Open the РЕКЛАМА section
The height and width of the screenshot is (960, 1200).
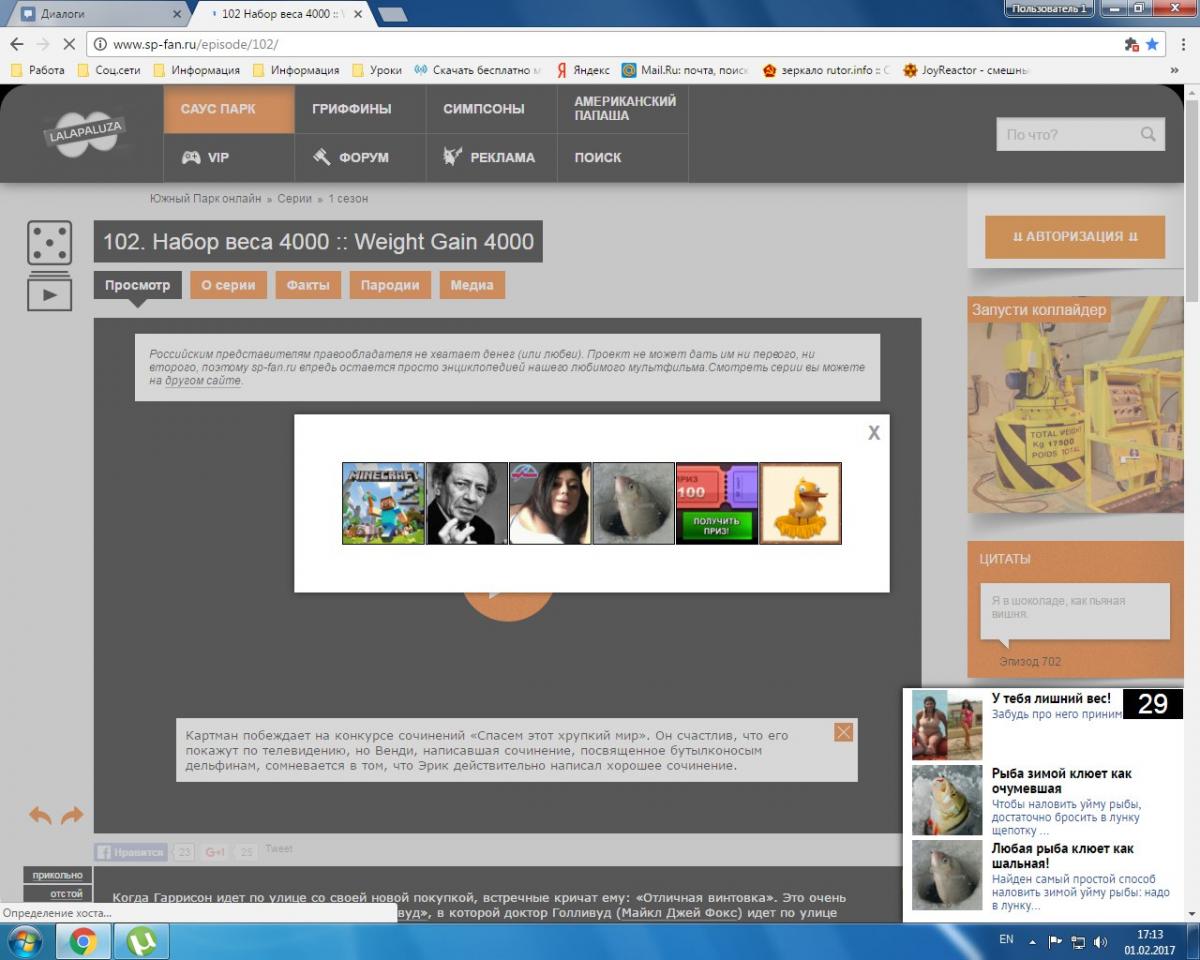(491, 158)
